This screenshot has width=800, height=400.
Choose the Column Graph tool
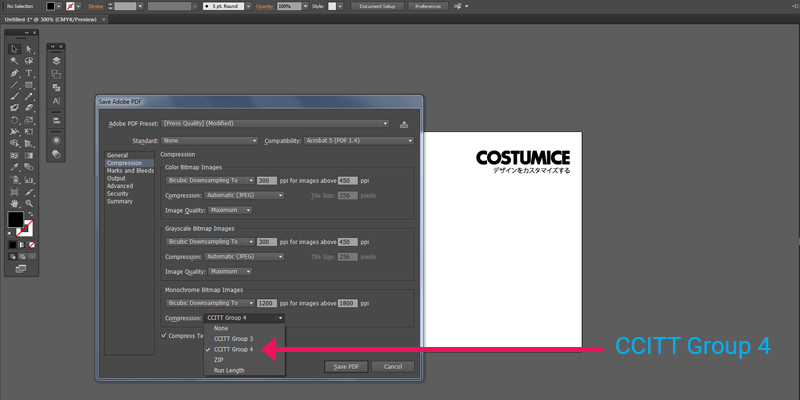coord(29,180)
